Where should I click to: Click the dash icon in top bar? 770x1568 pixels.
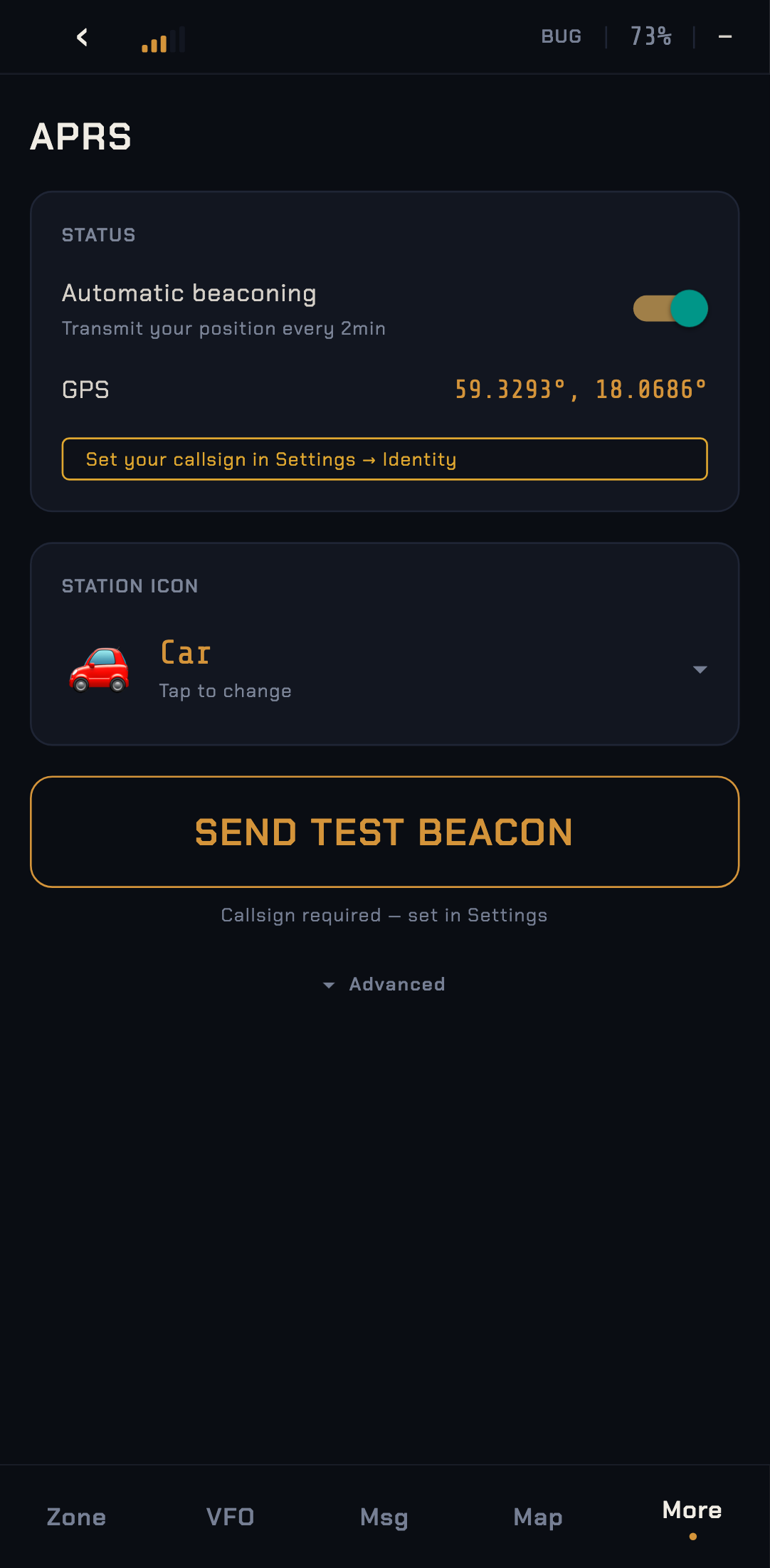724,37
